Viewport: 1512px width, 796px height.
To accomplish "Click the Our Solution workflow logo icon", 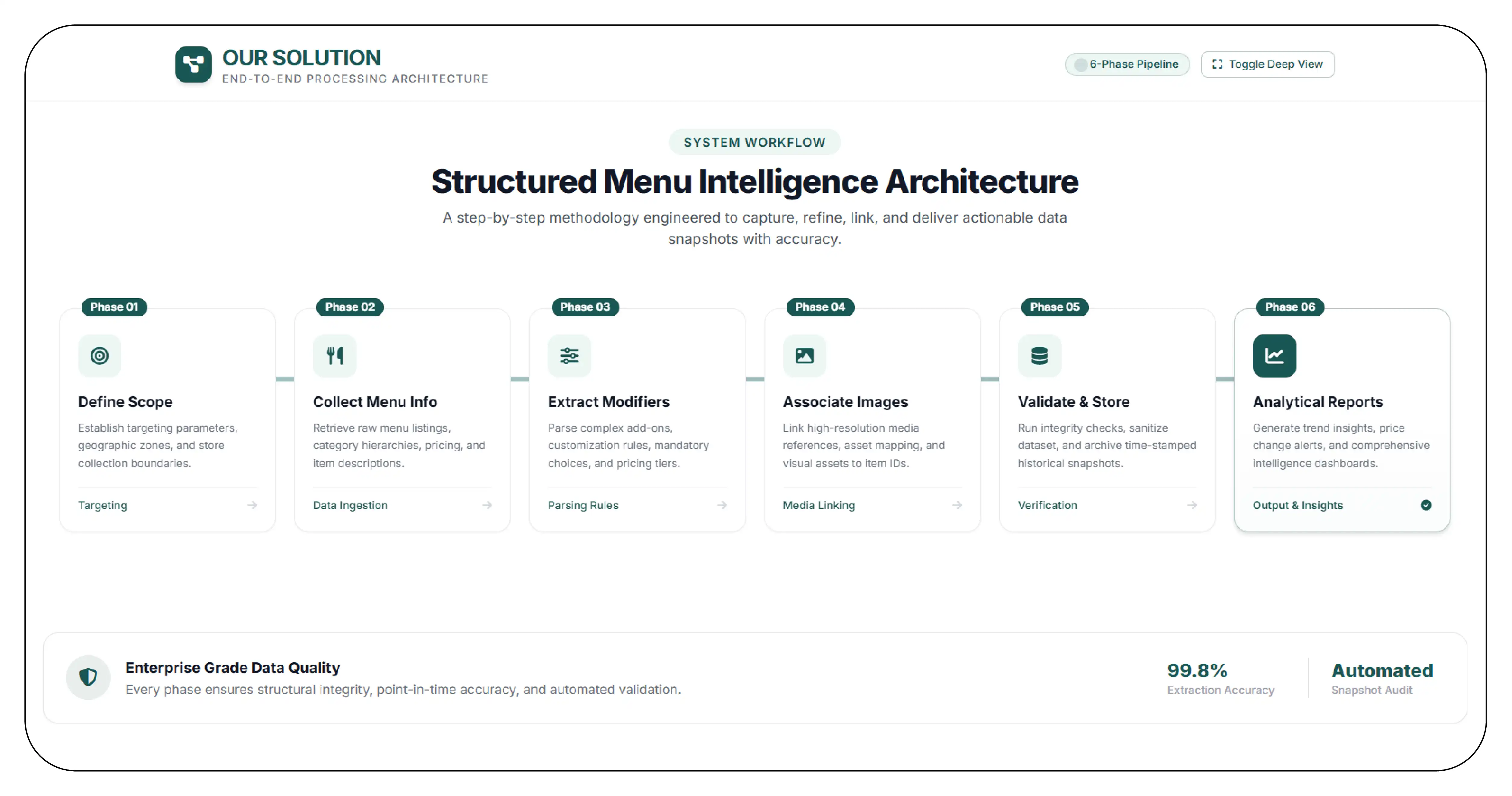I will pyautogui.click(x=193, y=64).
